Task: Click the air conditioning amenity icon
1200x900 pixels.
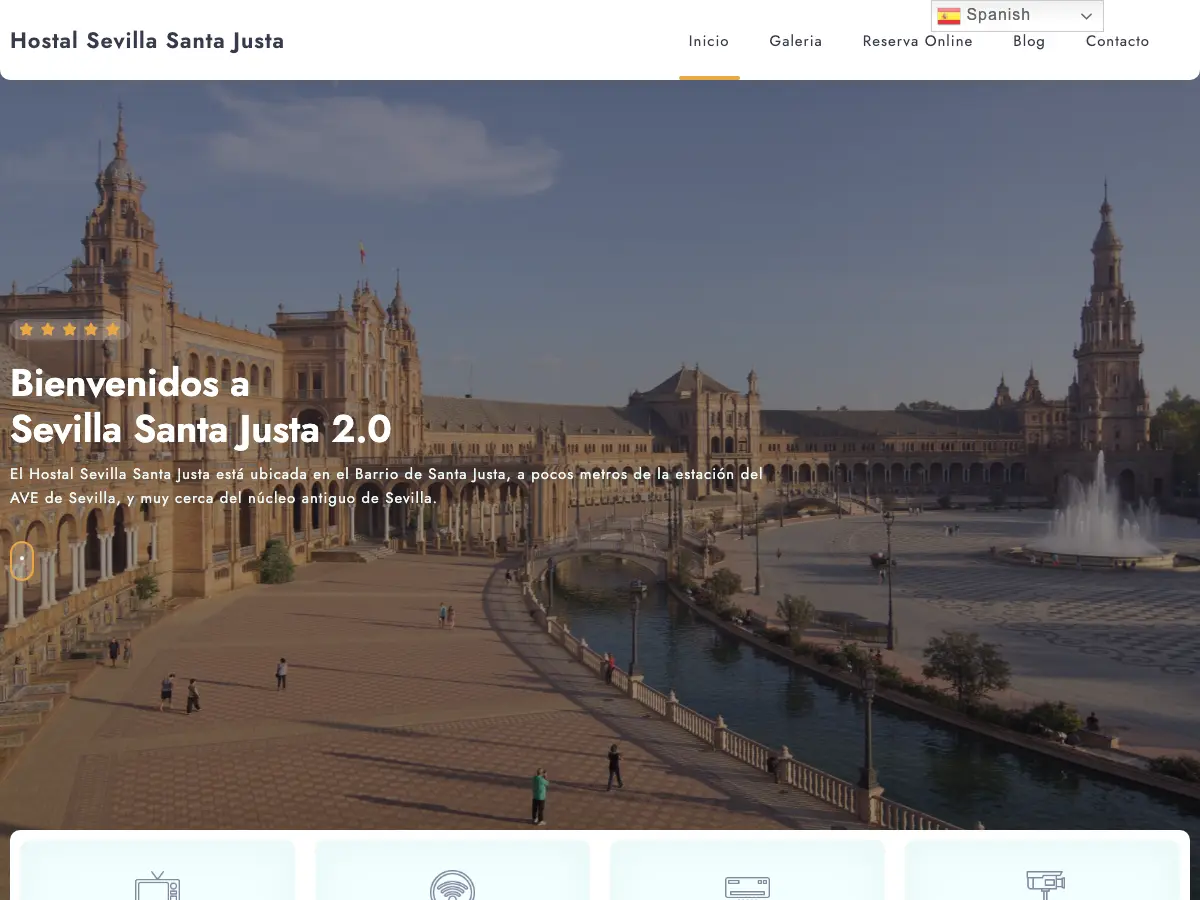Action: tap(747, 887)
